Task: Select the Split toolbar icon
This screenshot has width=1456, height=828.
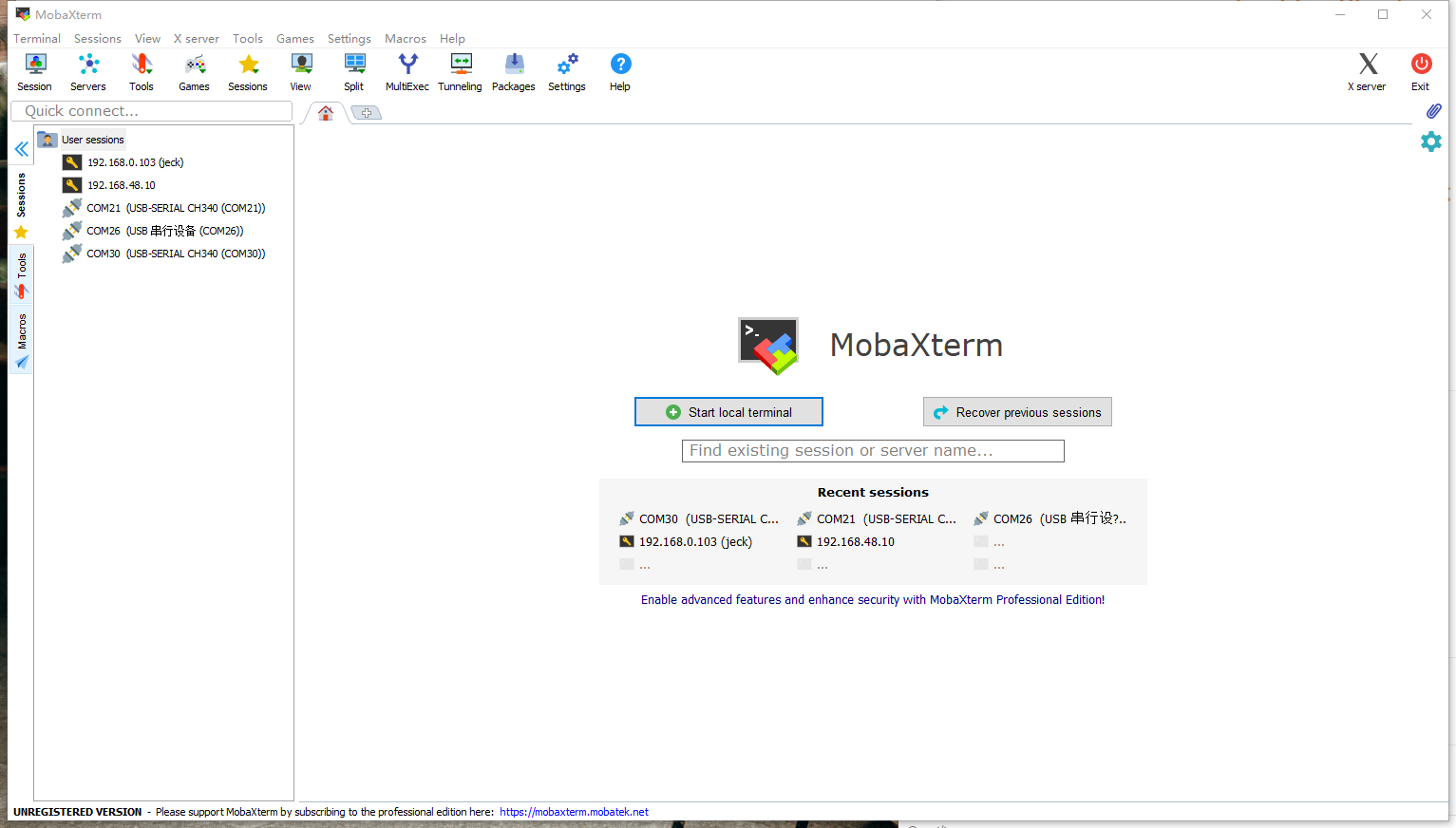Action: pos(354,72)
